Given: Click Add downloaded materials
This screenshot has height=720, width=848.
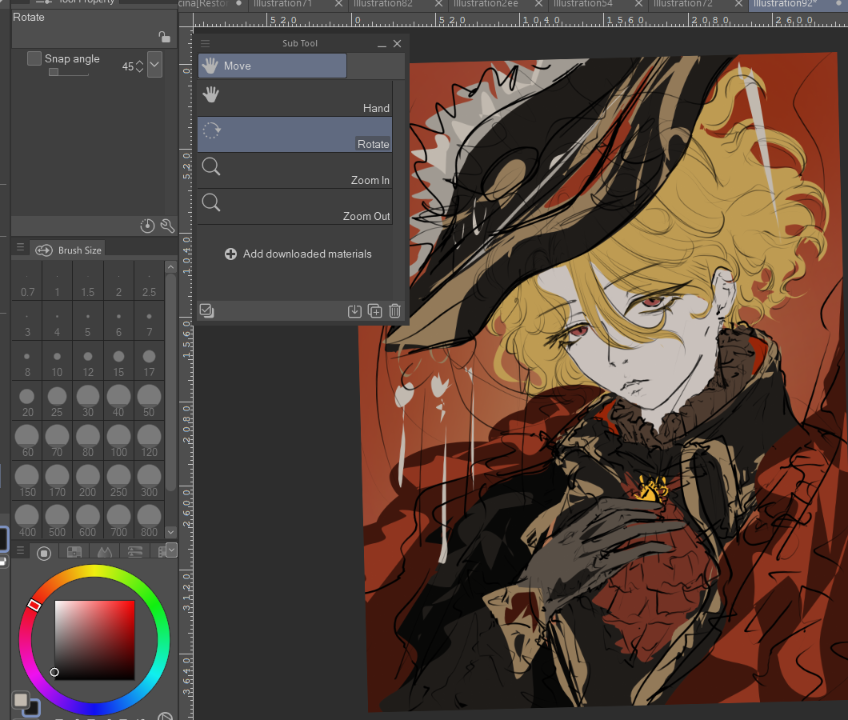Looking at the screenshot, I should [x=307, y=254].
